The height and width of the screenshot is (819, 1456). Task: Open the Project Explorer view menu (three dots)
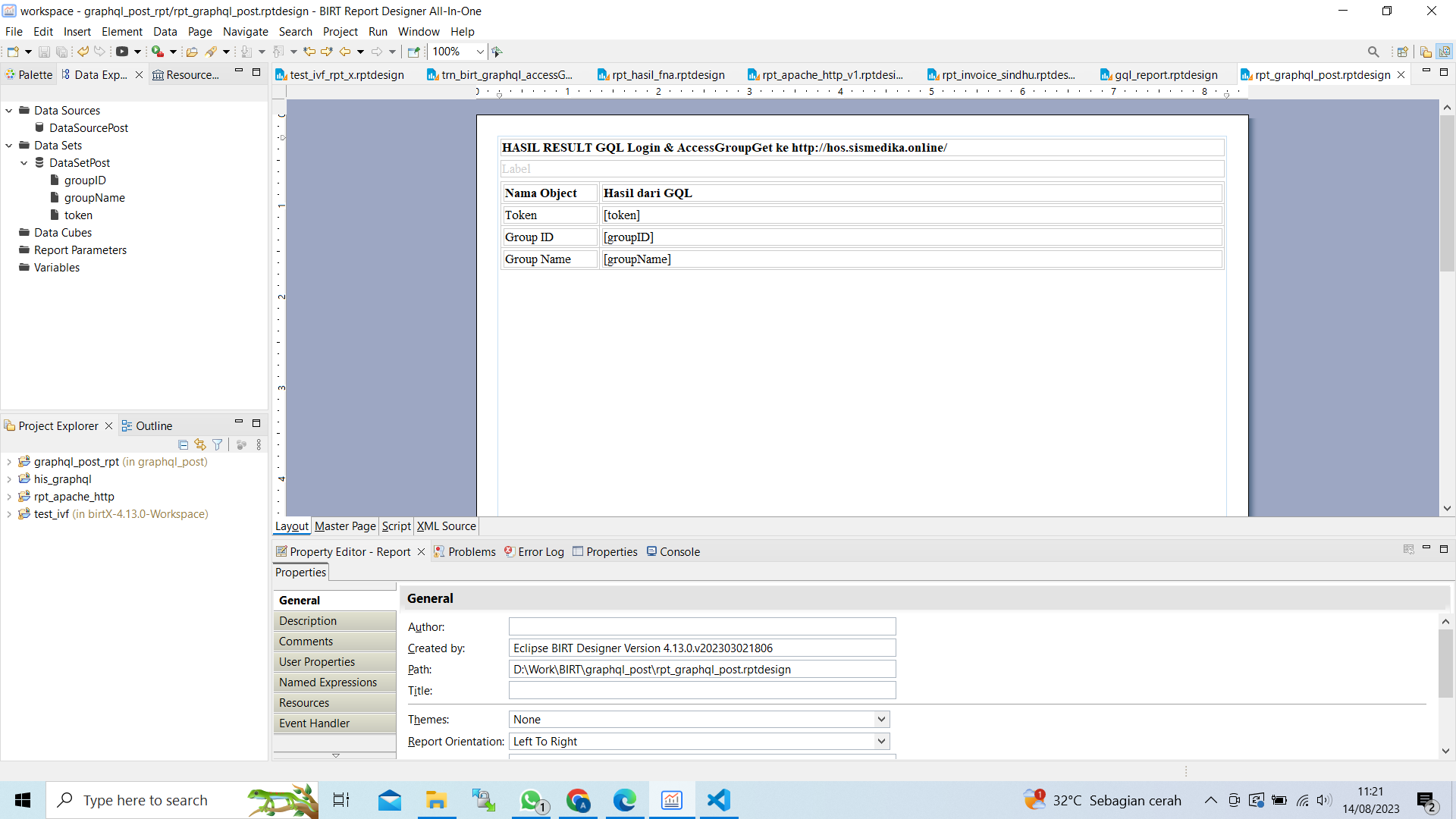point(259,445)
